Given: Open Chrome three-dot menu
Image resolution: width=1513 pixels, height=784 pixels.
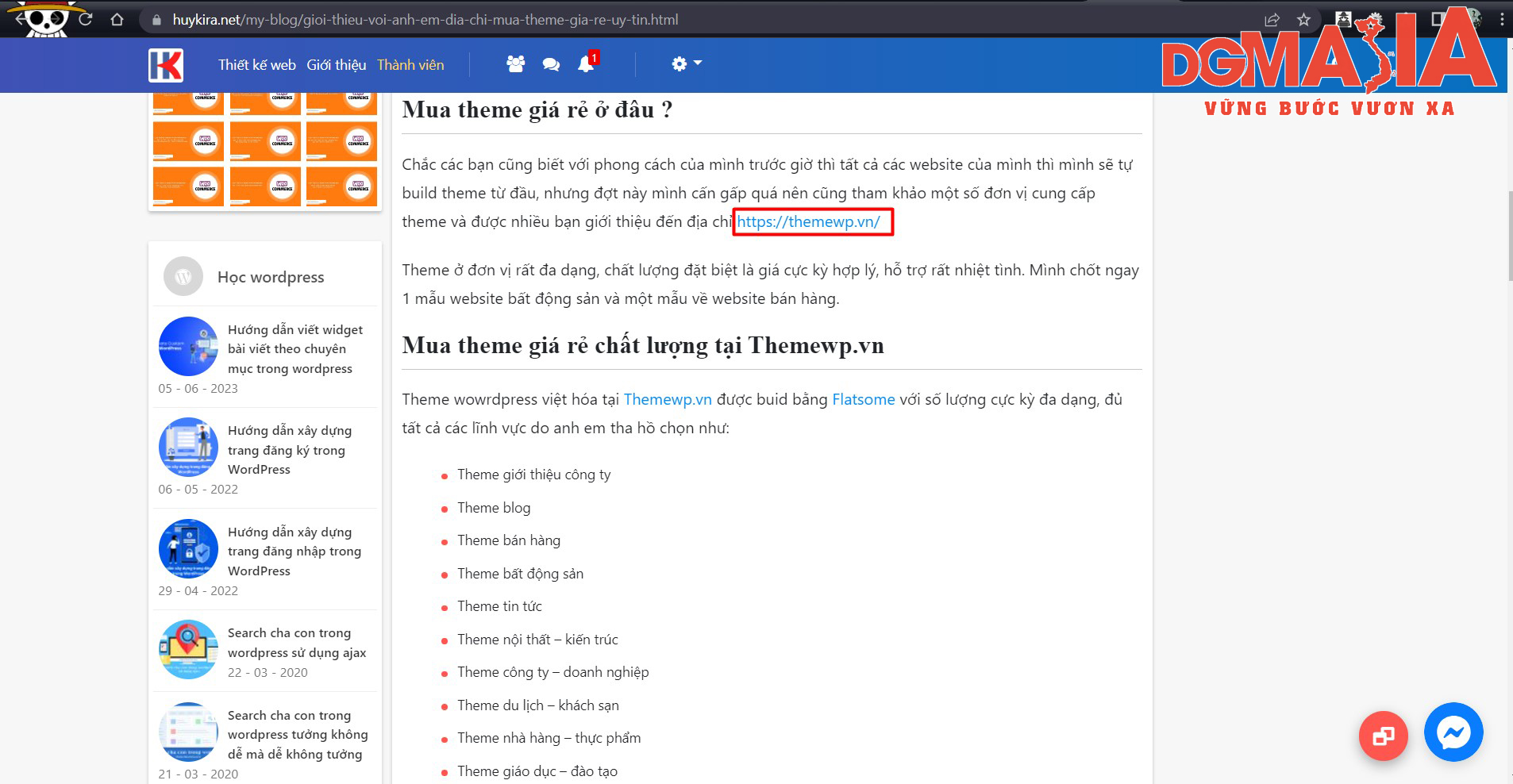Looking at the screenshot, I should (x=1502, y=20).
